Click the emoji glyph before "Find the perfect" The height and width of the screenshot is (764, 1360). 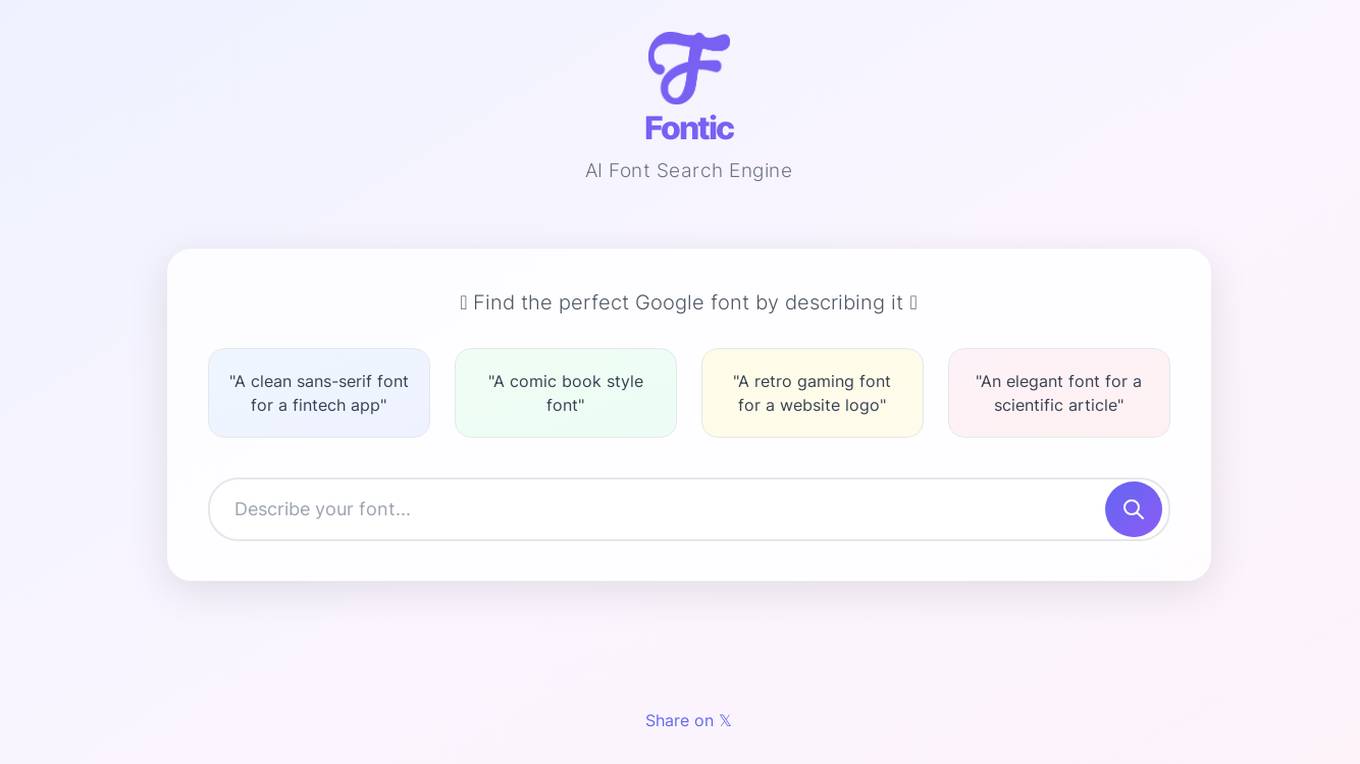[464, 303]
